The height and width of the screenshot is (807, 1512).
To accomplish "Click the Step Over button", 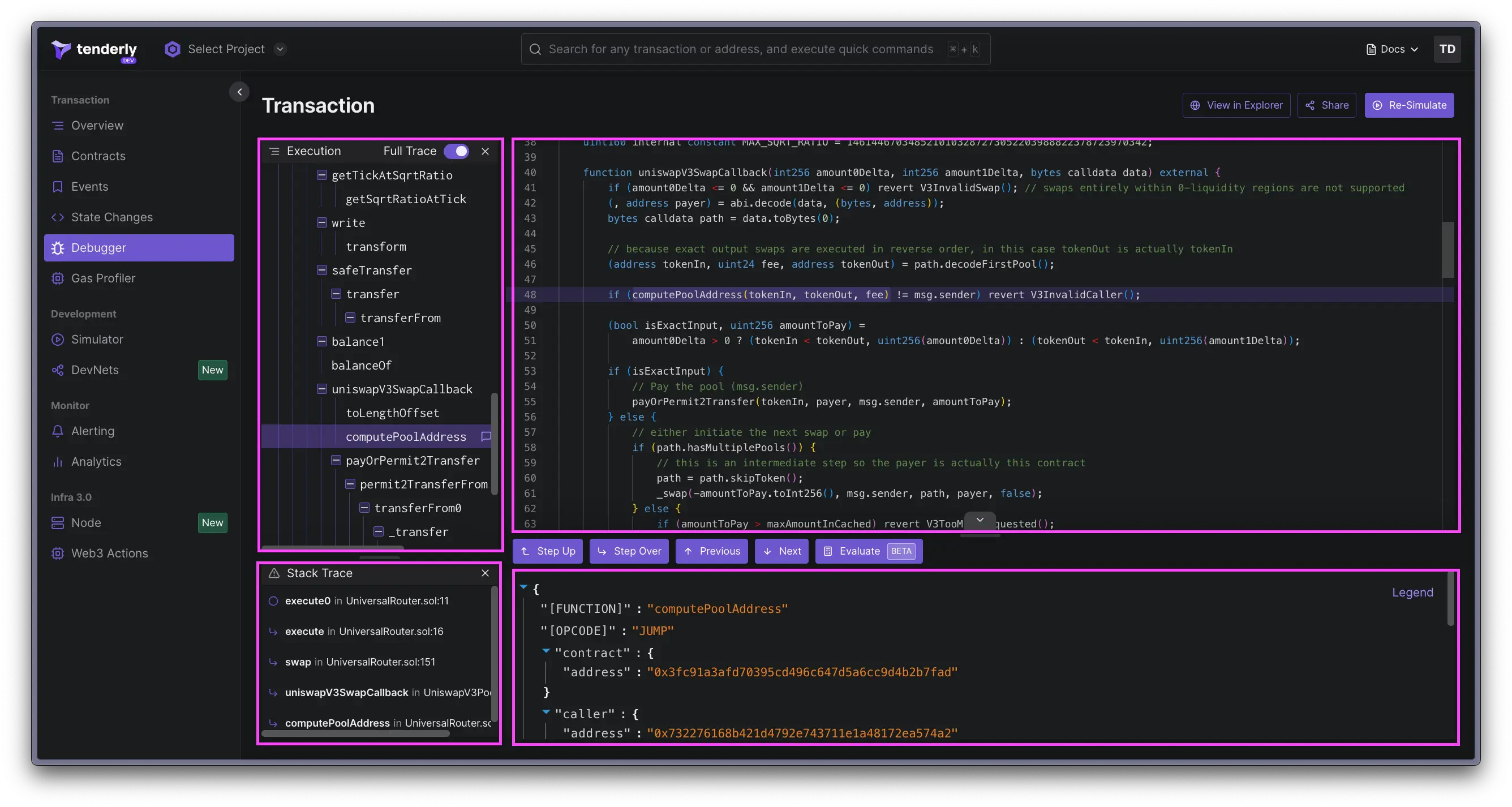I will point(629,551).
